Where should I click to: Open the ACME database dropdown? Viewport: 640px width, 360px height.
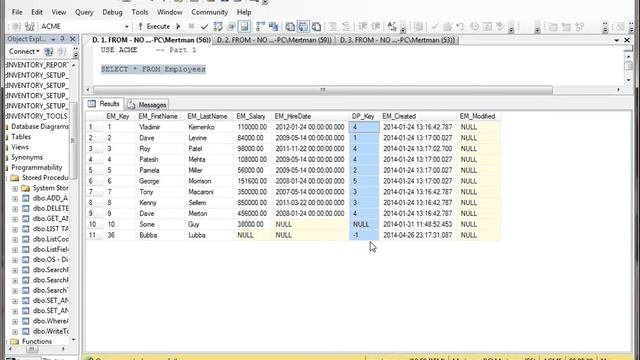(x=127, y=27)
